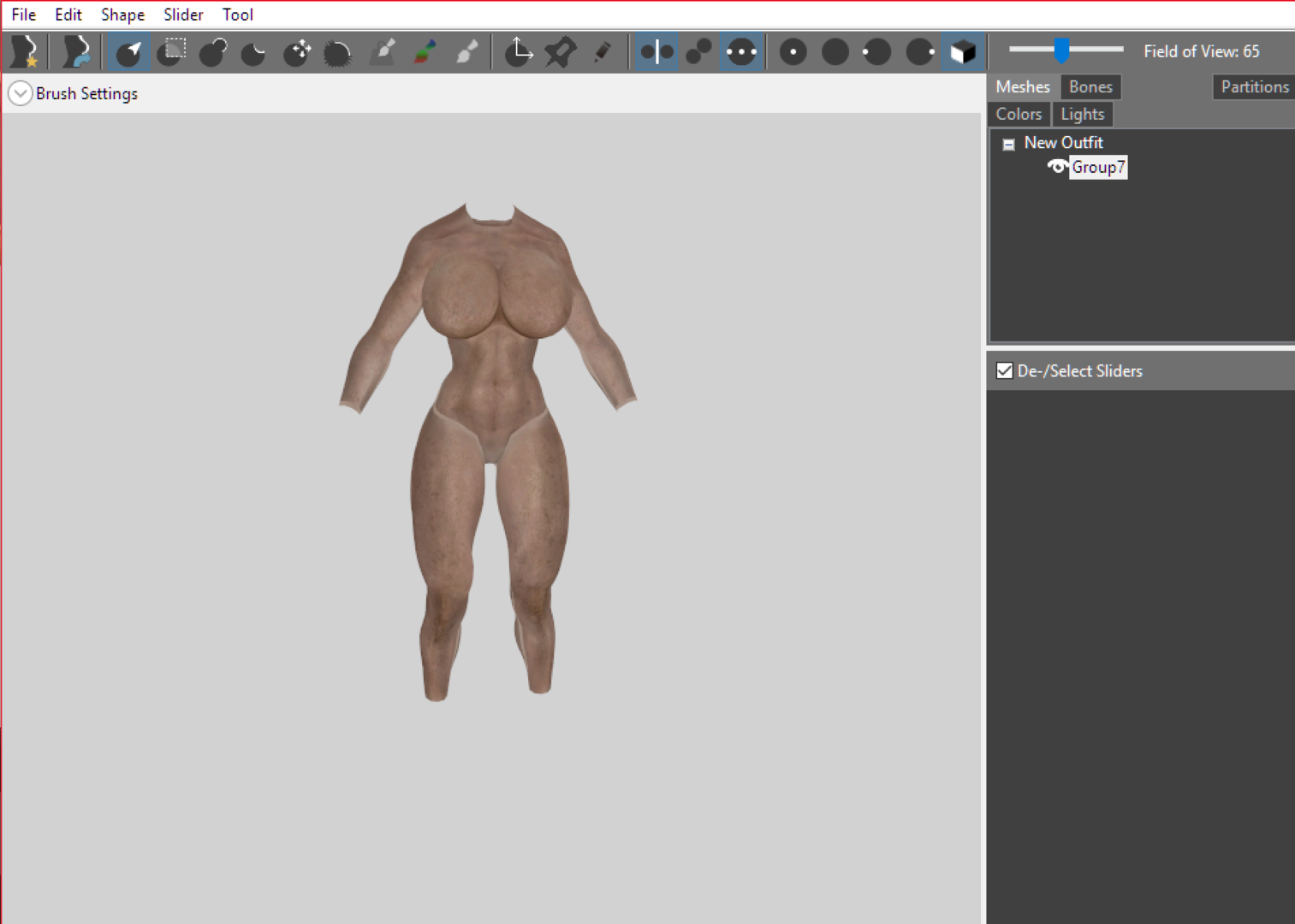Open the Partitions tab
Image resolution: width=1295 pixels, height=924 pixels.
[x=1254, y=87]
